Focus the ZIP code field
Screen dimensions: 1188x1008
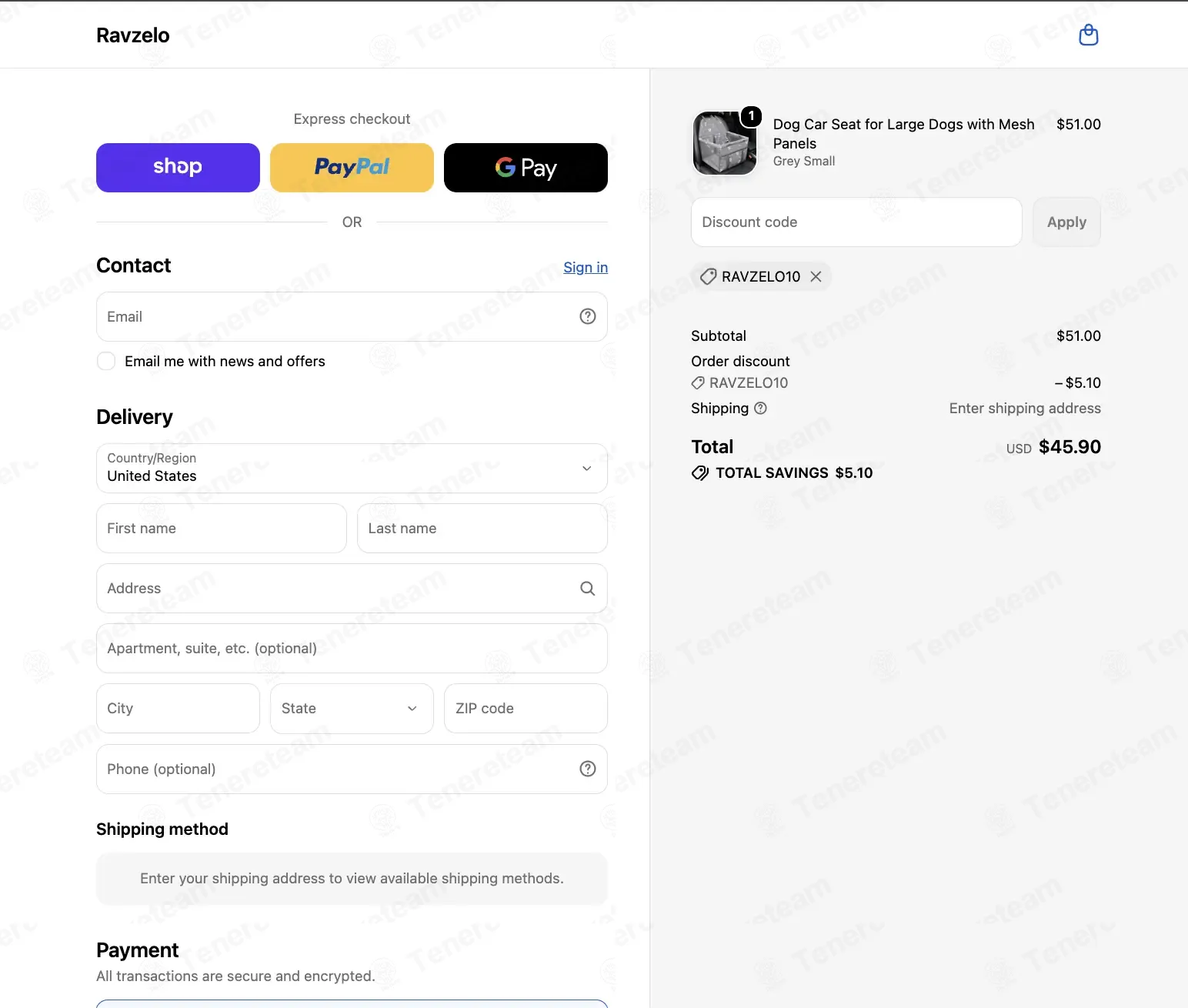(526, 709)
